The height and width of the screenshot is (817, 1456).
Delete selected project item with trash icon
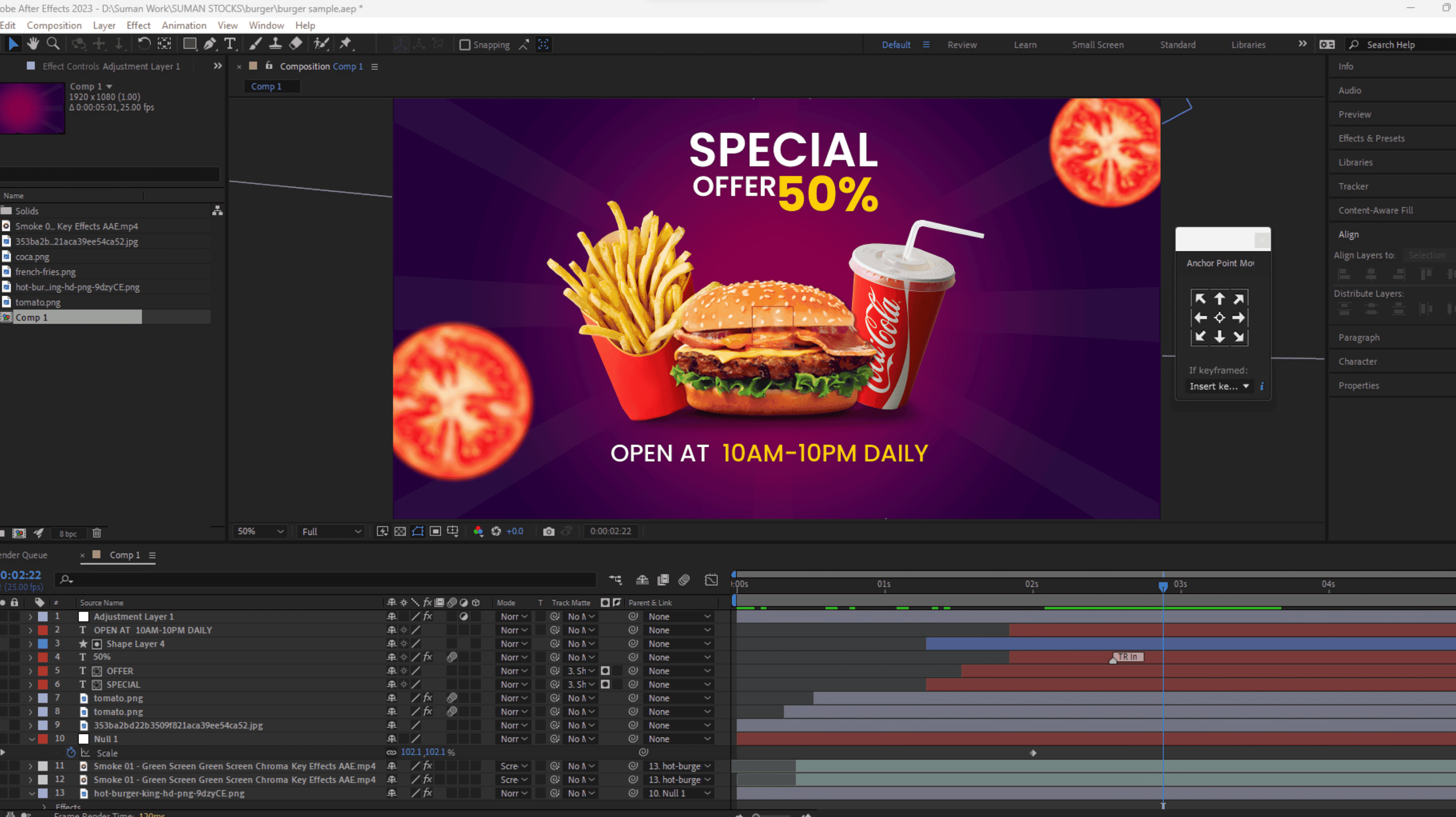tap(97, 533)
